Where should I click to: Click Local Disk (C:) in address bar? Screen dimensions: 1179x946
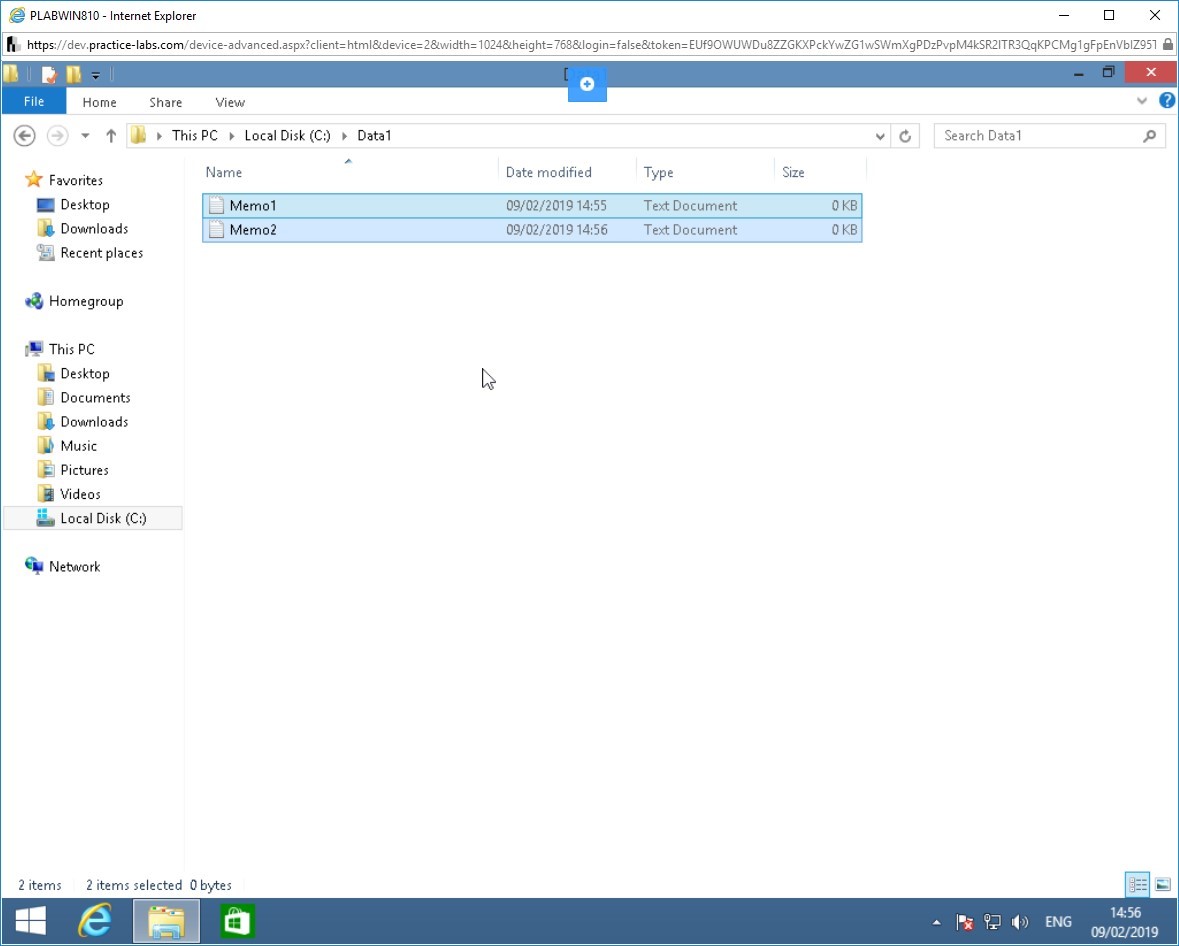(x=287, y=135)
